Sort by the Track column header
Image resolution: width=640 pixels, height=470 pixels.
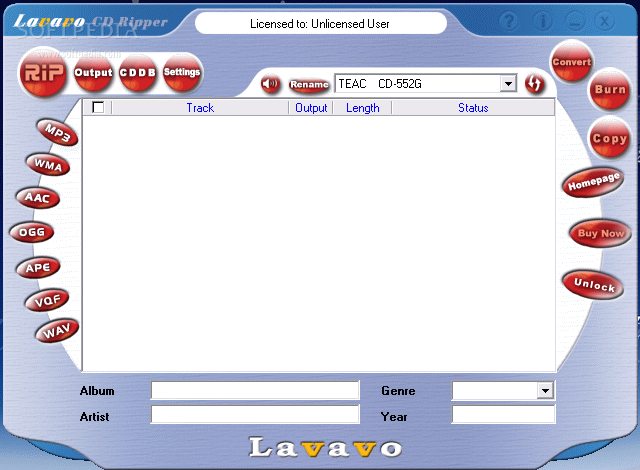click(x=200, y=108)
